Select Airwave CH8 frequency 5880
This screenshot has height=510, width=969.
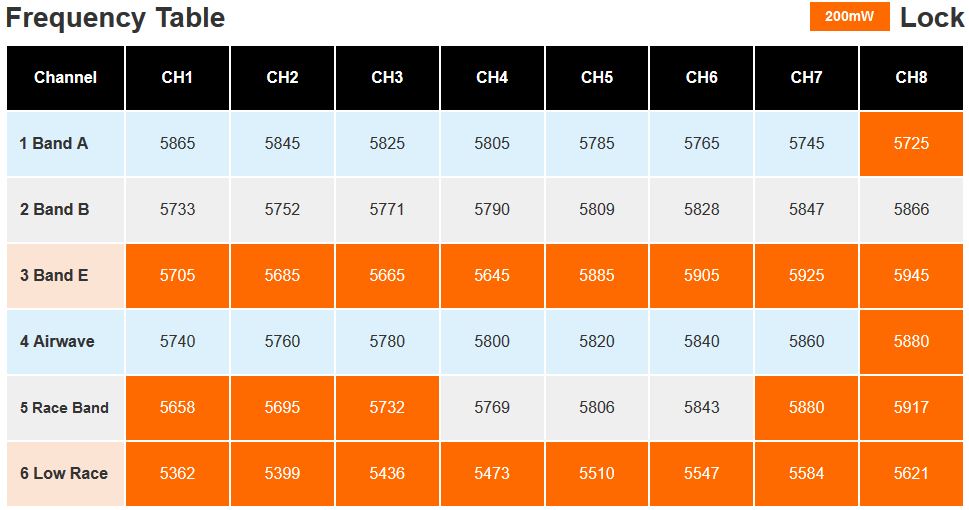pos(911,341)
